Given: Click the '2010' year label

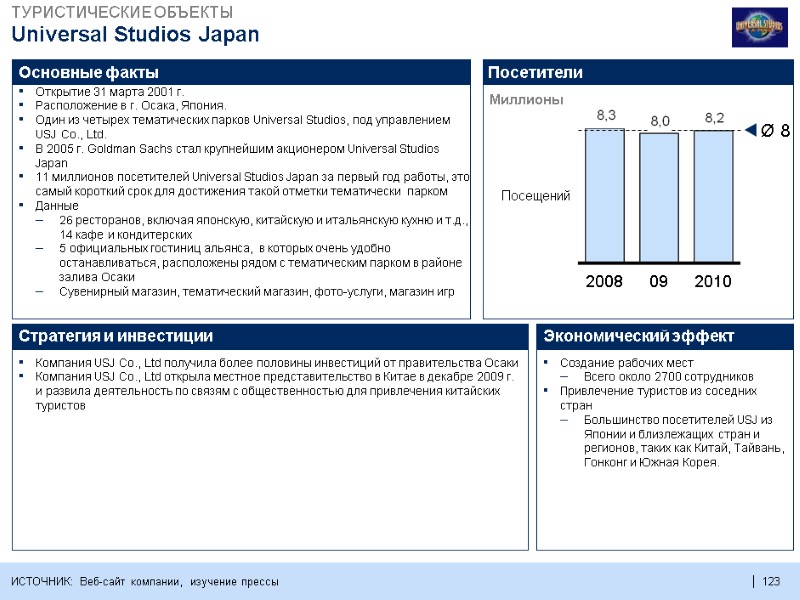Looking at the screenshot, I should [x=713, y=281].
